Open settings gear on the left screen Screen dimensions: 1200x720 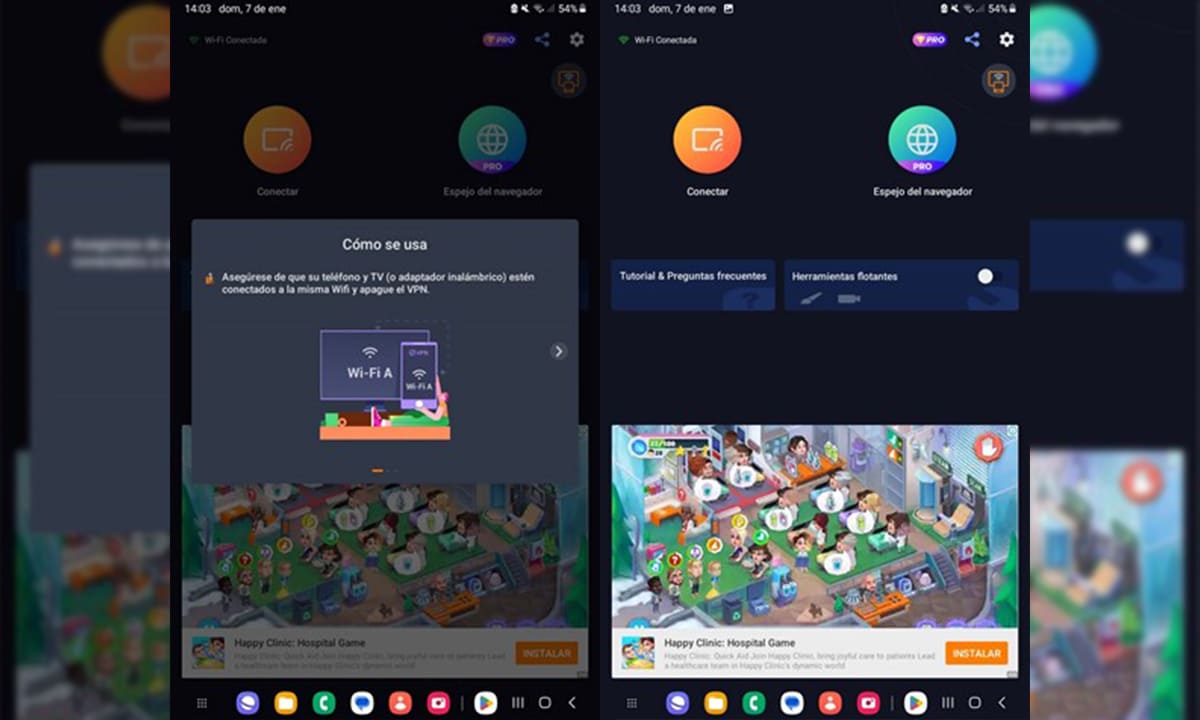(577, 40)
